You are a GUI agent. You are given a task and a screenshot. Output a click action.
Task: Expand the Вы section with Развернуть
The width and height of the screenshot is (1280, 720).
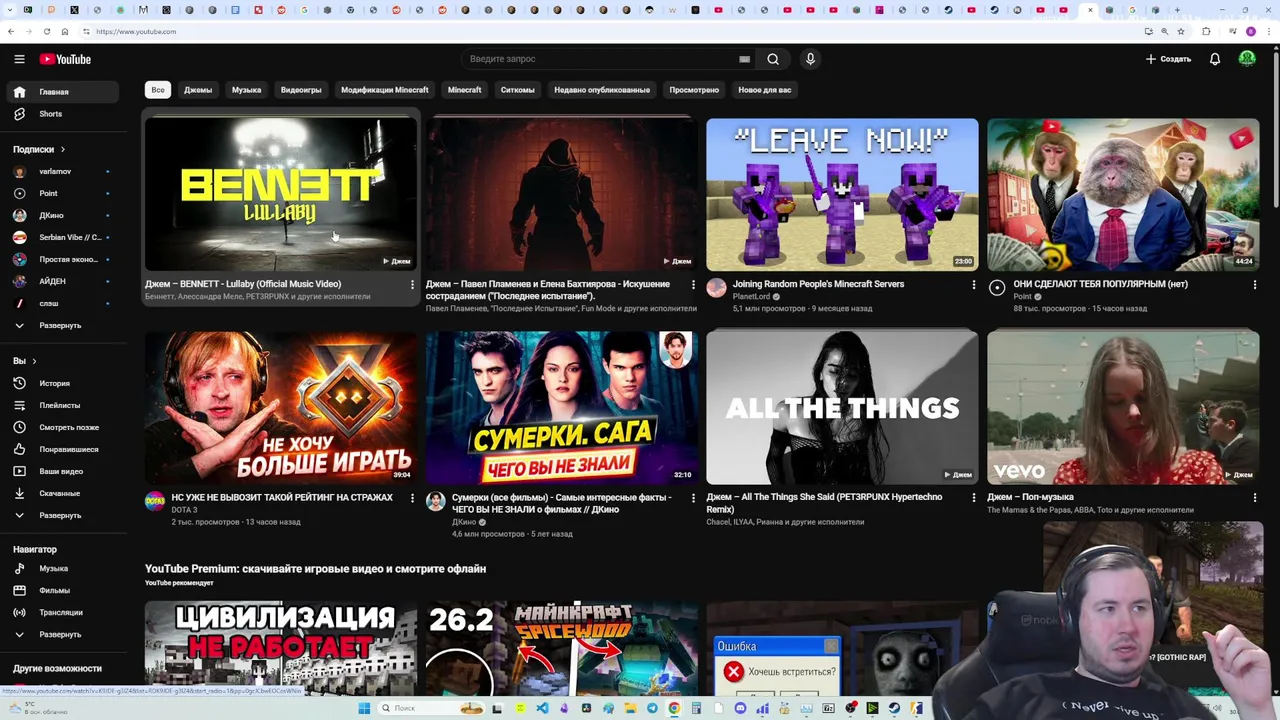pos(63,515)
